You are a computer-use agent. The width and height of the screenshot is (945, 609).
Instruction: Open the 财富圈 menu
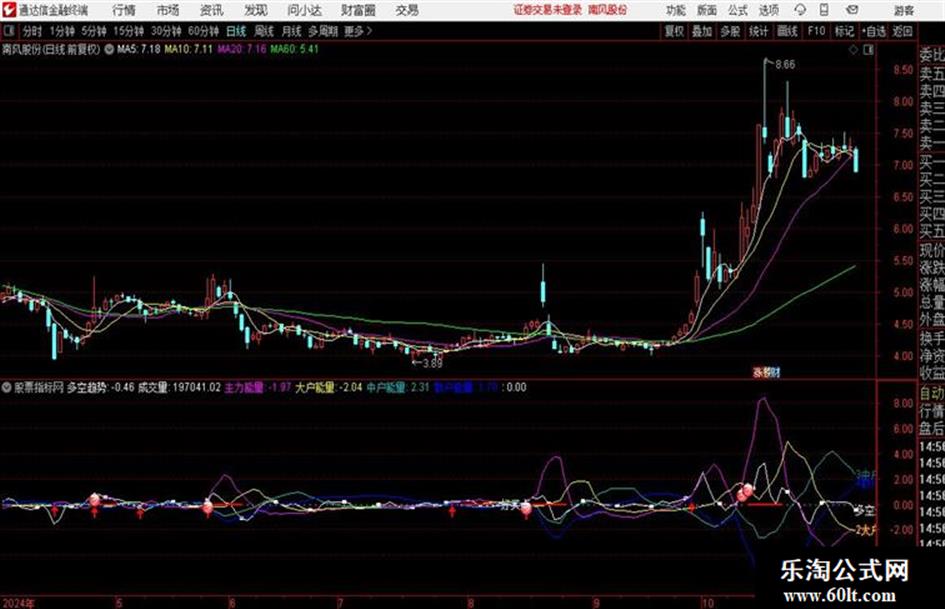358,10
